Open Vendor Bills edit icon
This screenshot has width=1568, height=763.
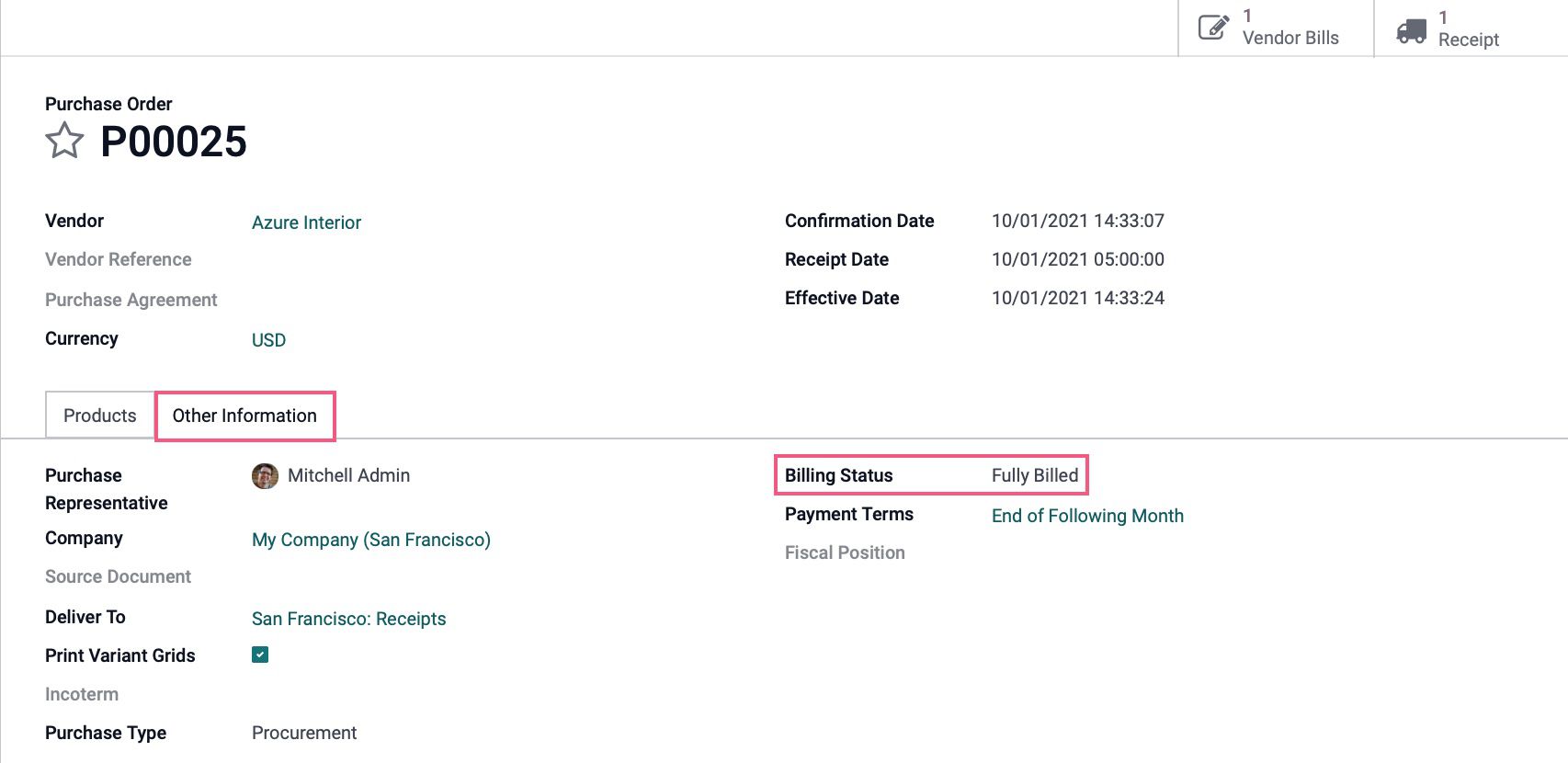[x=1213, y=28]
